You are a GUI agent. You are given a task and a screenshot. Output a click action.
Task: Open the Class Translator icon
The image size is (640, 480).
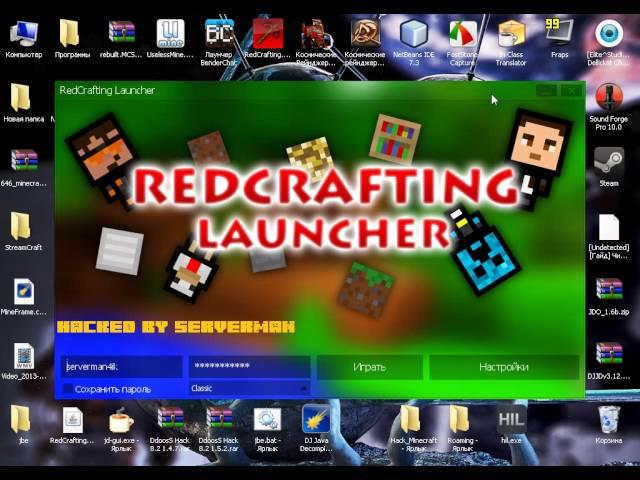tap(511, 33)
